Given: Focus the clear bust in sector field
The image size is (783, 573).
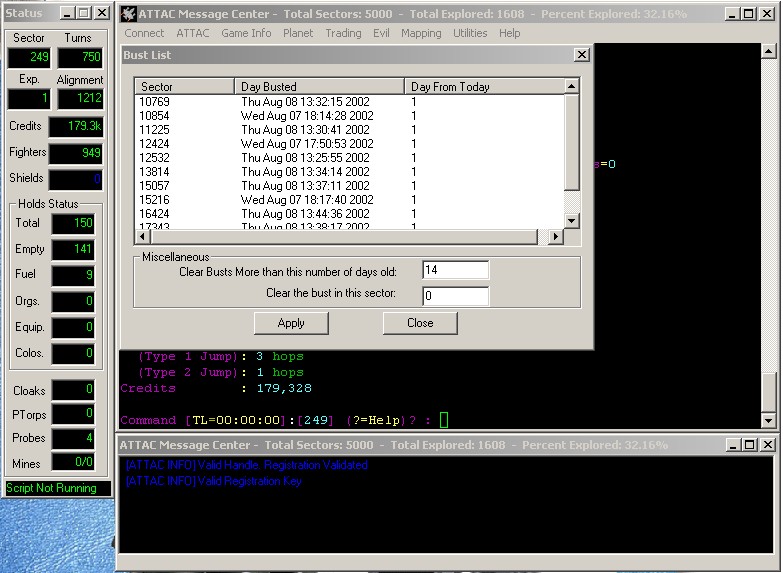Looking at the screenshot, I should tap(455, 296).
